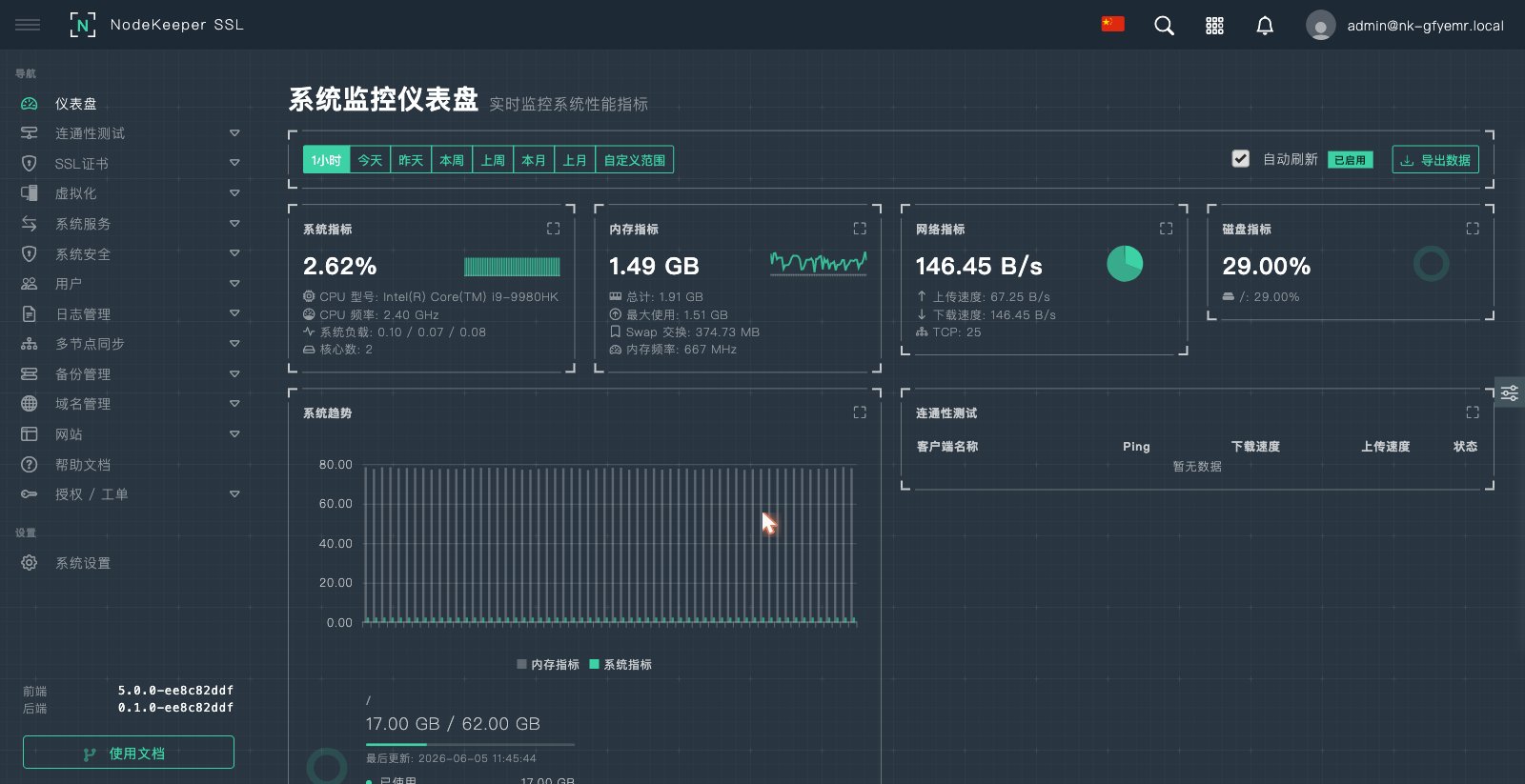Click the 已启用 status badge

click(x=1351, y=160)
